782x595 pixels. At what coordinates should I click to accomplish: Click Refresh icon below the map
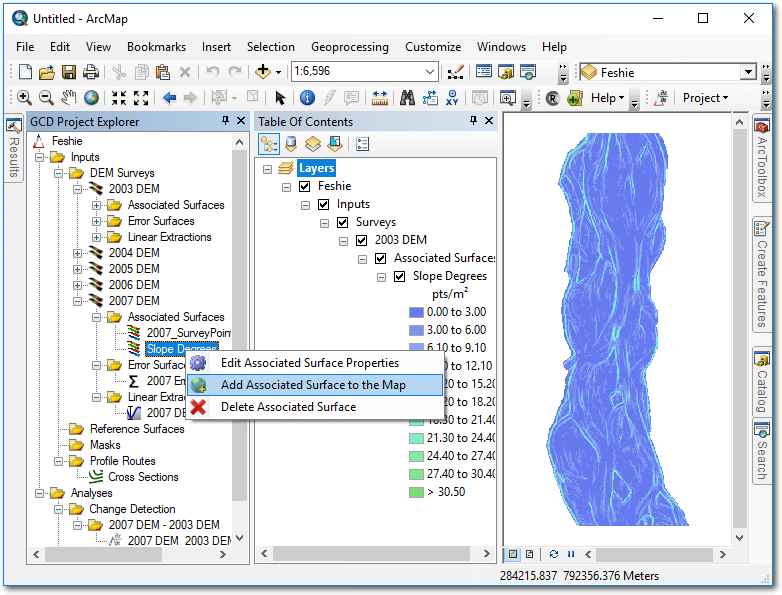(554, 554)
